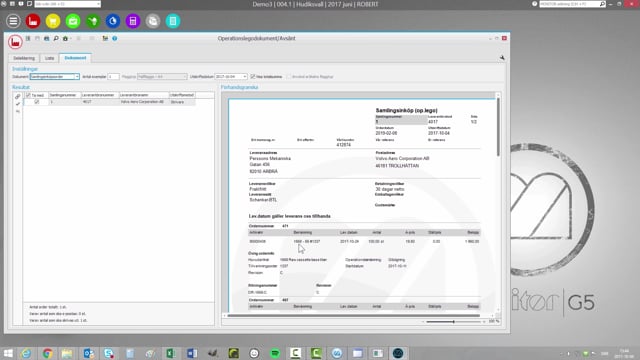Viewport: 640px width, 360px height.
Task: Adjust the preview zoom slider
Action: pos(453,322)
